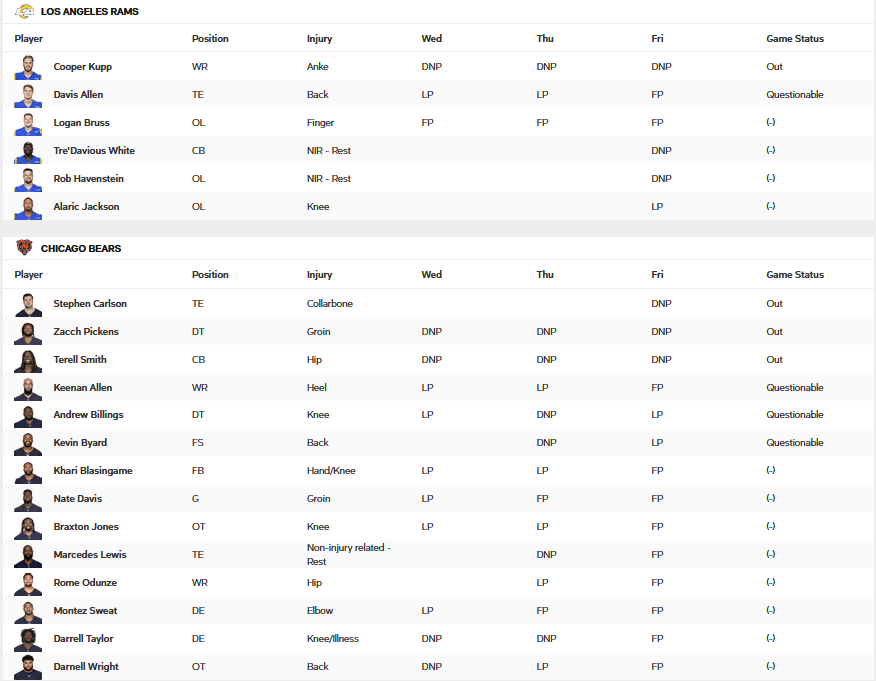Click the Los Angeles Rams team logo
The width and height of the screenshot is (876, 681).
(24, 11)
